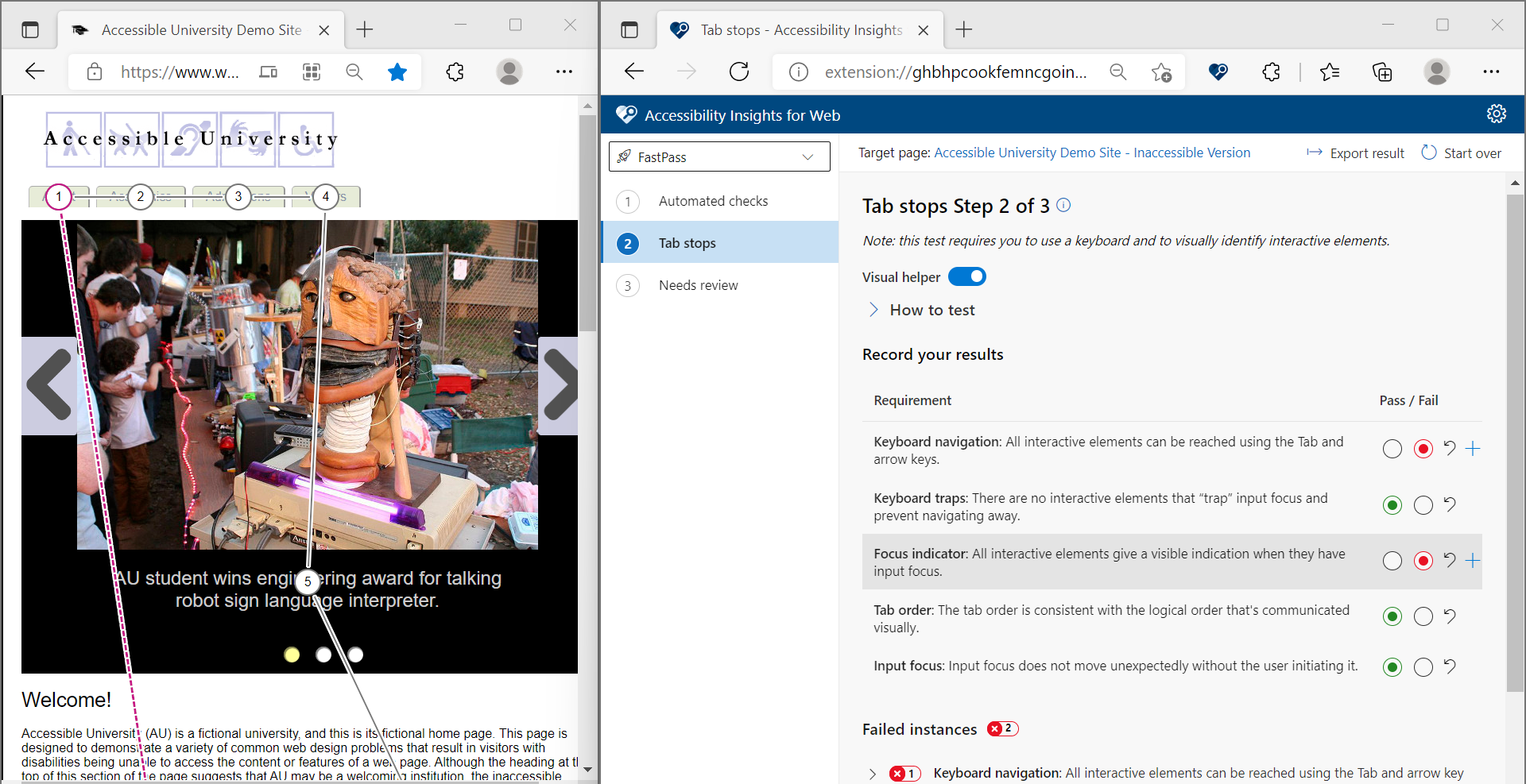
Task: Add failure instance for Keyboard navigation
Action: 1473,449
